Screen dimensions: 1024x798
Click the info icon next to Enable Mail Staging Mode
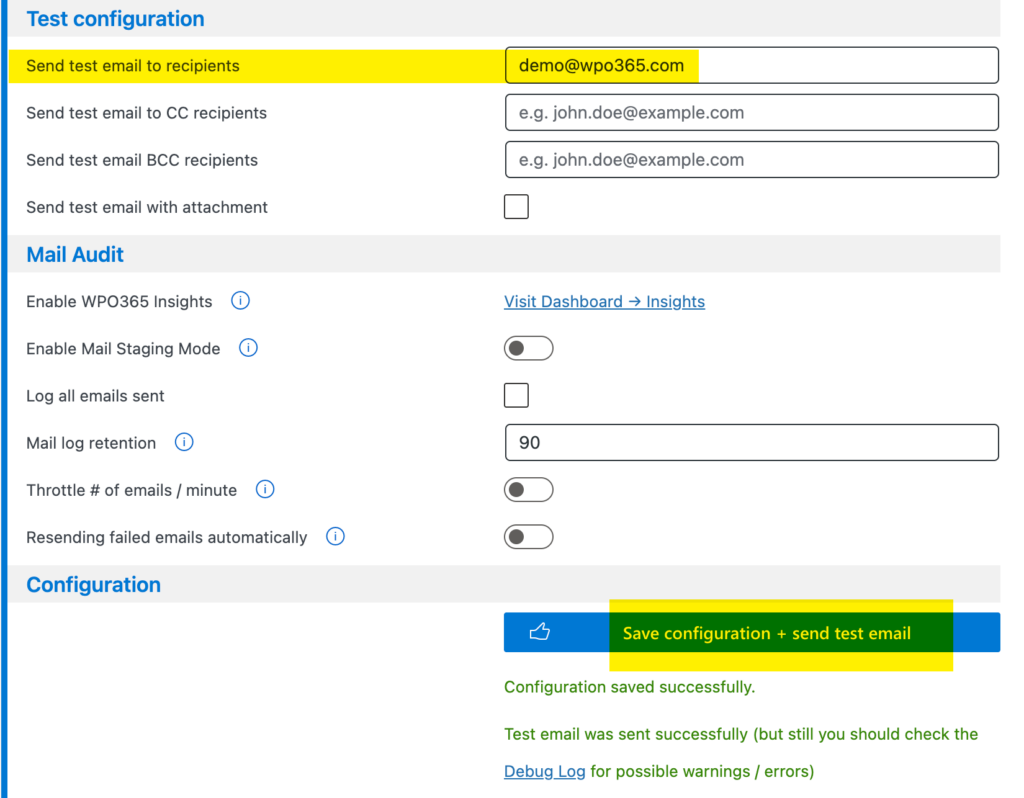[x=247, y=348]
